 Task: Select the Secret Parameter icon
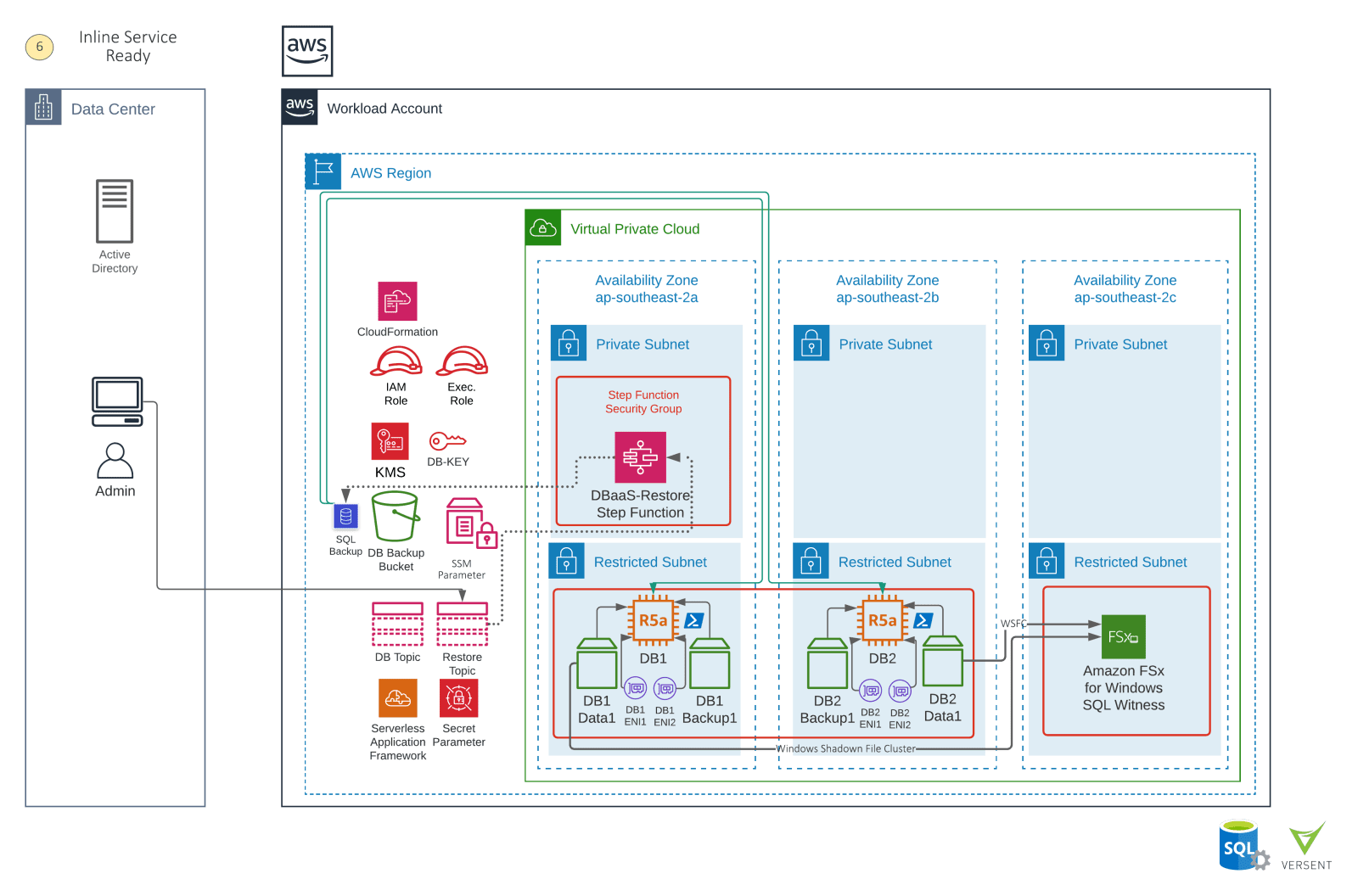tap(458, 698)
